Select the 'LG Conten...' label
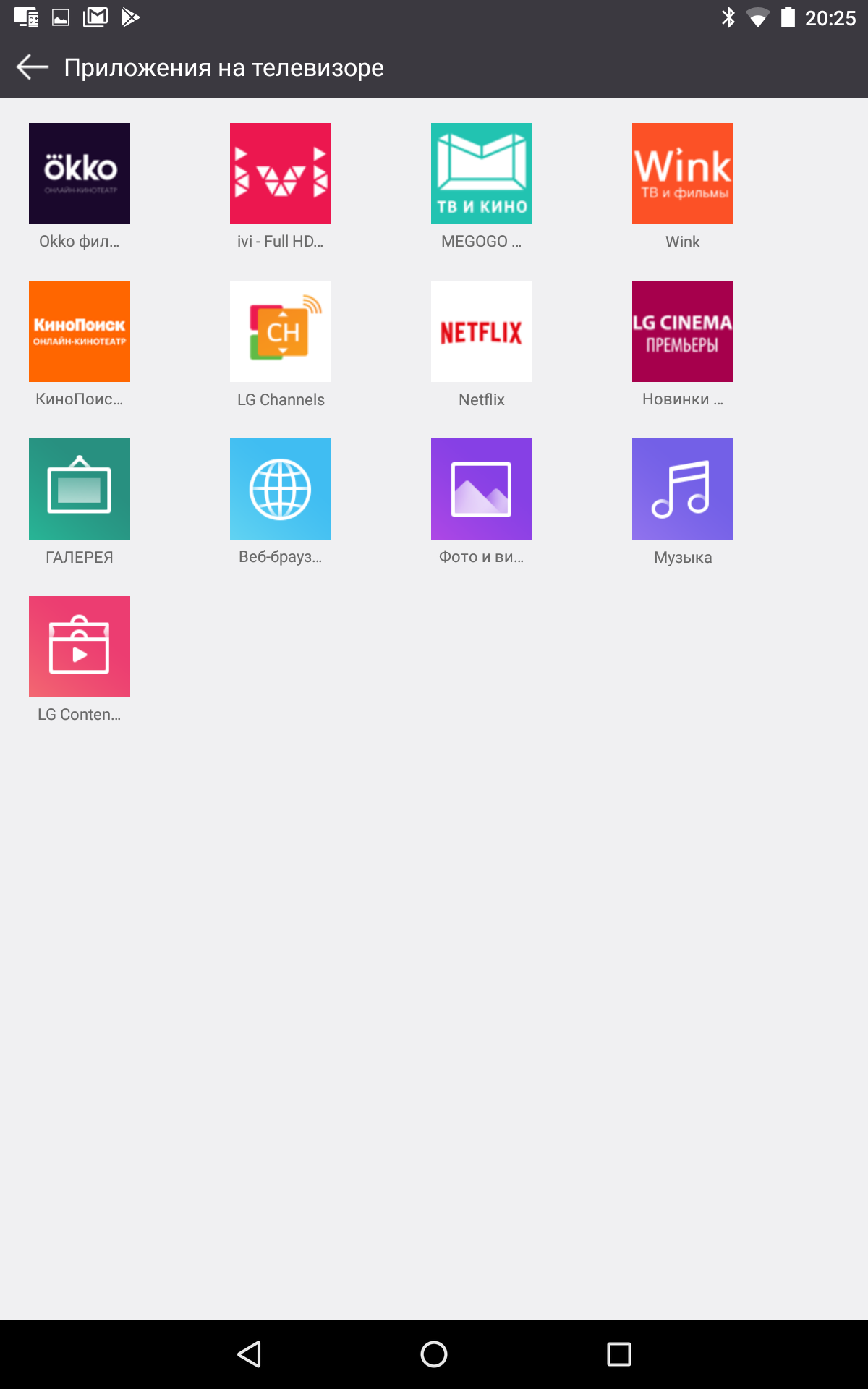The width and height of the screenshot is (868, 1389). pos(80,715)
